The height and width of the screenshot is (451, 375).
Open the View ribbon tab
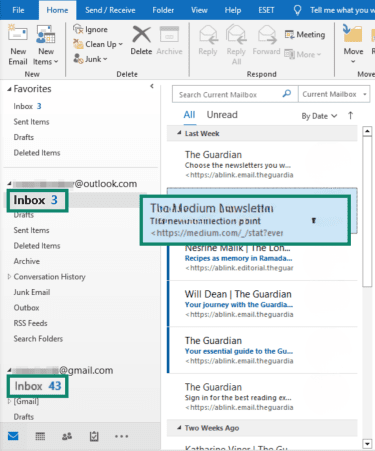[x=199, y=10]
